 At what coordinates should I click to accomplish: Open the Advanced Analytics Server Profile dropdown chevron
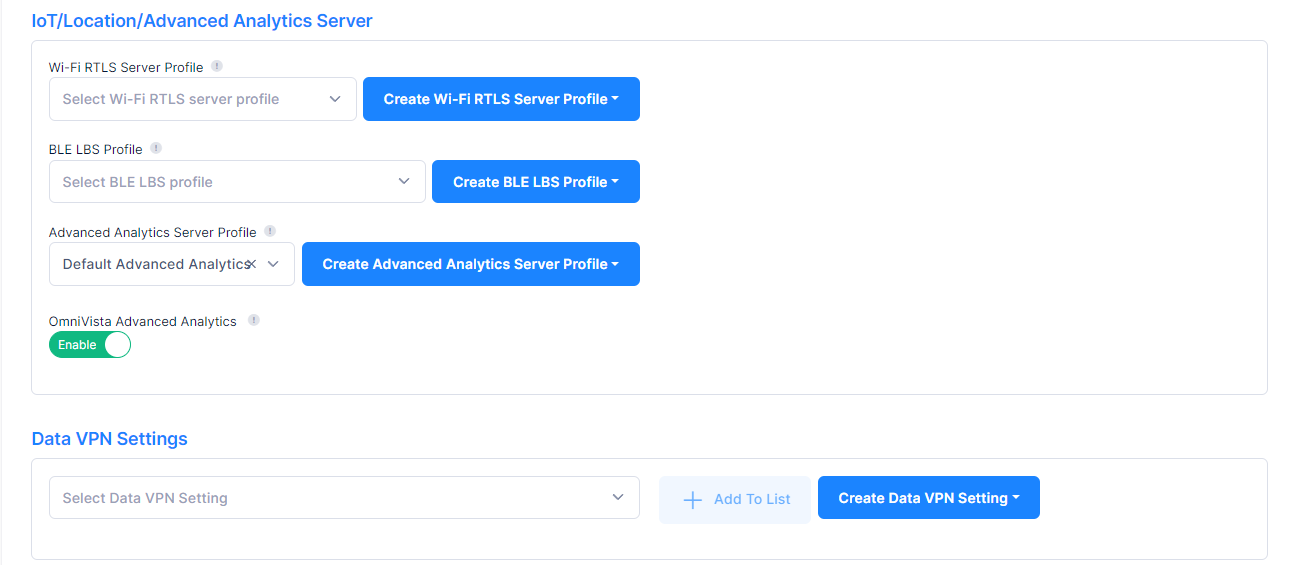coord(273,264)
